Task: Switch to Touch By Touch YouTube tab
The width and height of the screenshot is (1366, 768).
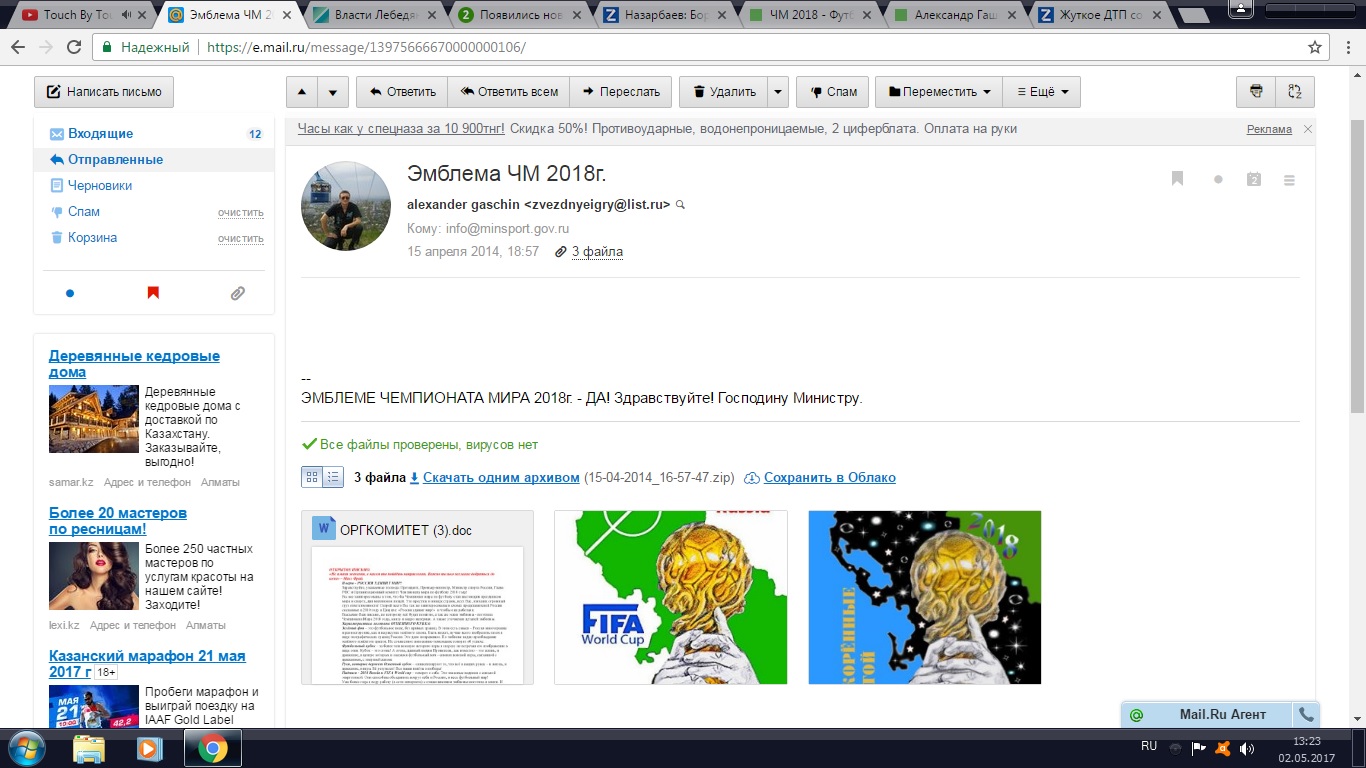Action: (80, 15)
